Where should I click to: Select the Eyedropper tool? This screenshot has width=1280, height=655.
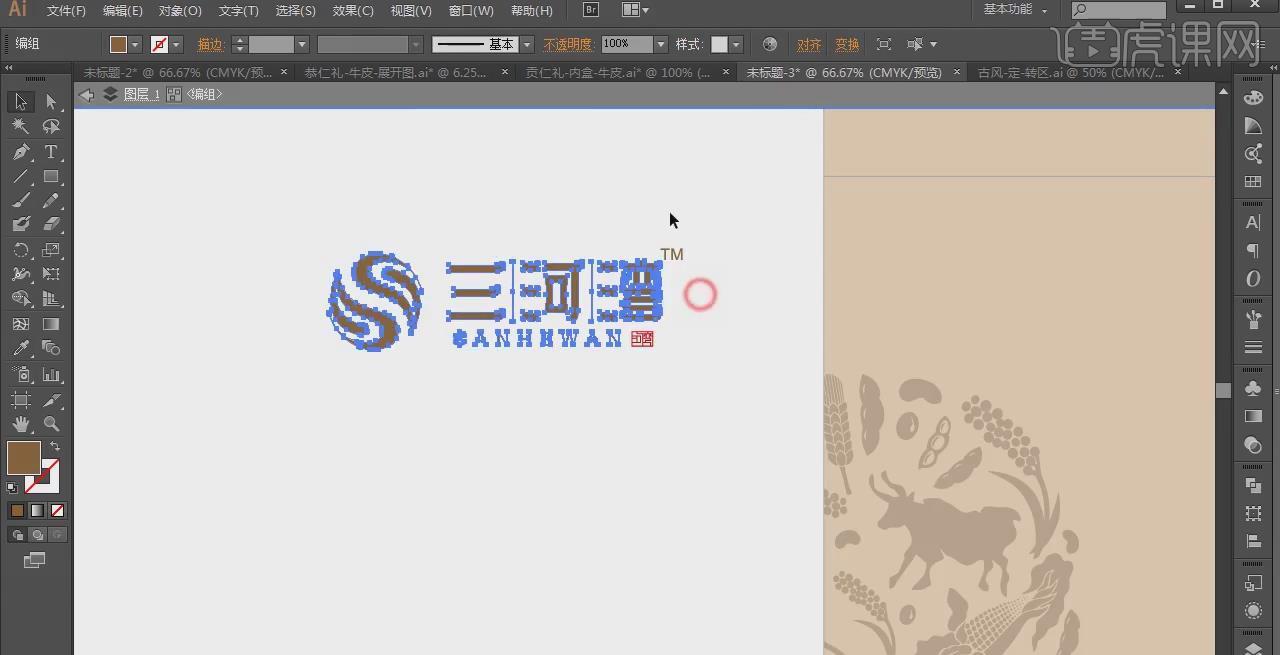coord(21,349)
